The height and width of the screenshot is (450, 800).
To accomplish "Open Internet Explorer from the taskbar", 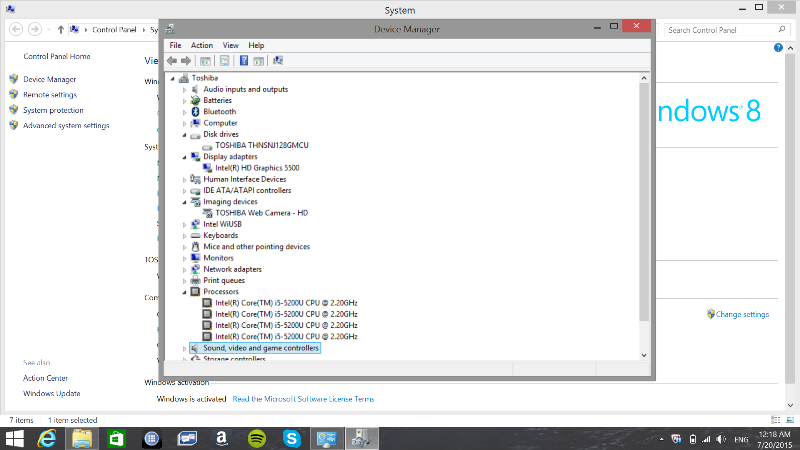I will 46,438.
